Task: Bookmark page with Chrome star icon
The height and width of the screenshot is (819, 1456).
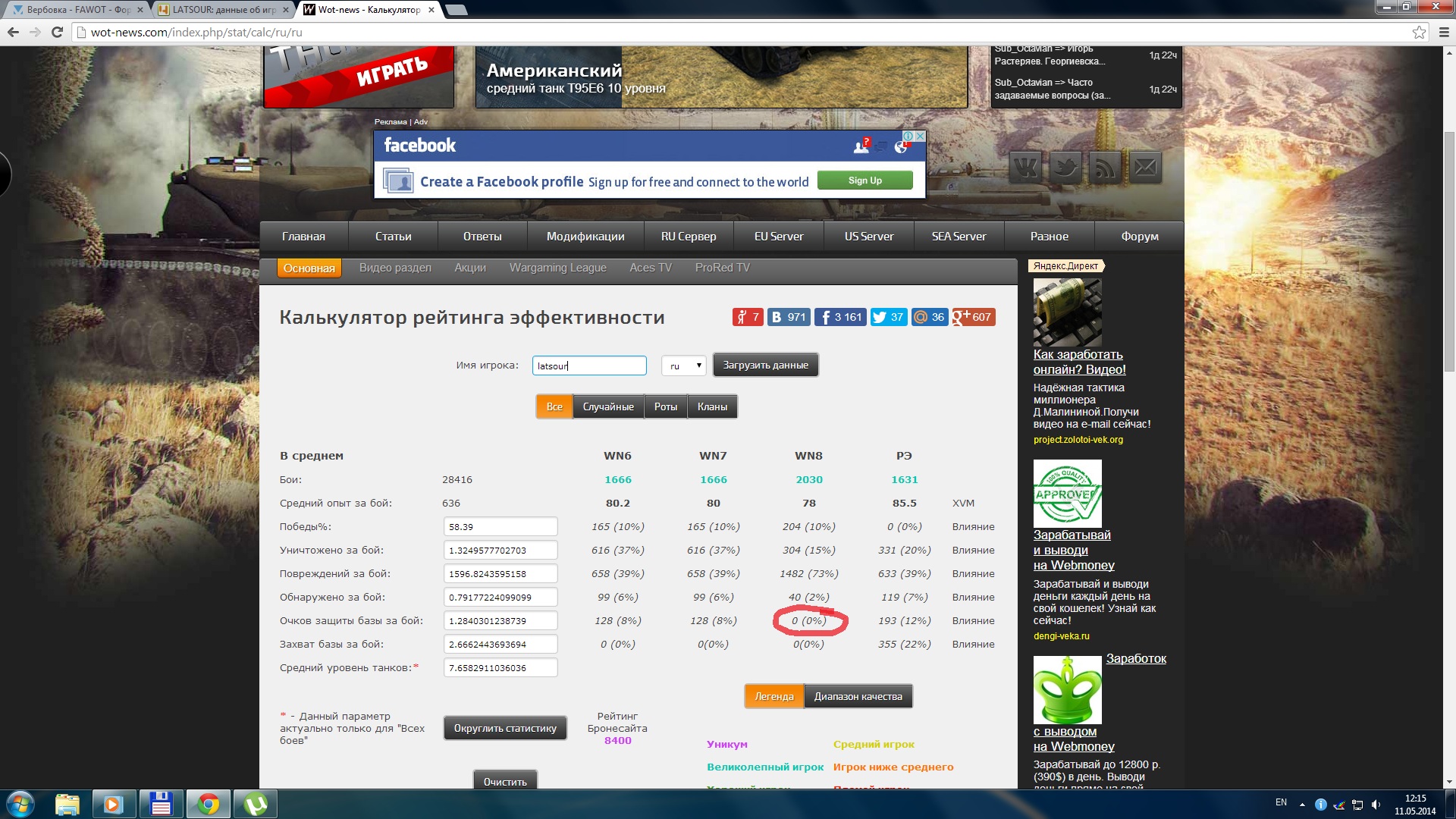Action: point(1419,32)
